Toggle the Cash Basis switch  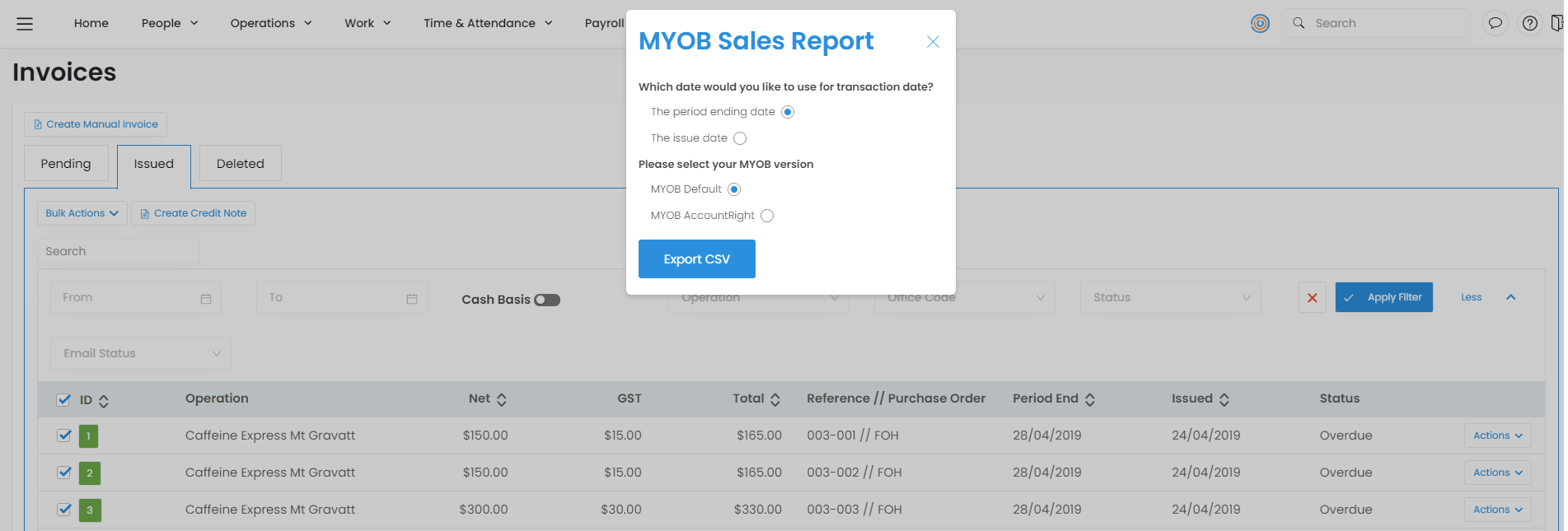pyautogui.click(x=547, y=300)
